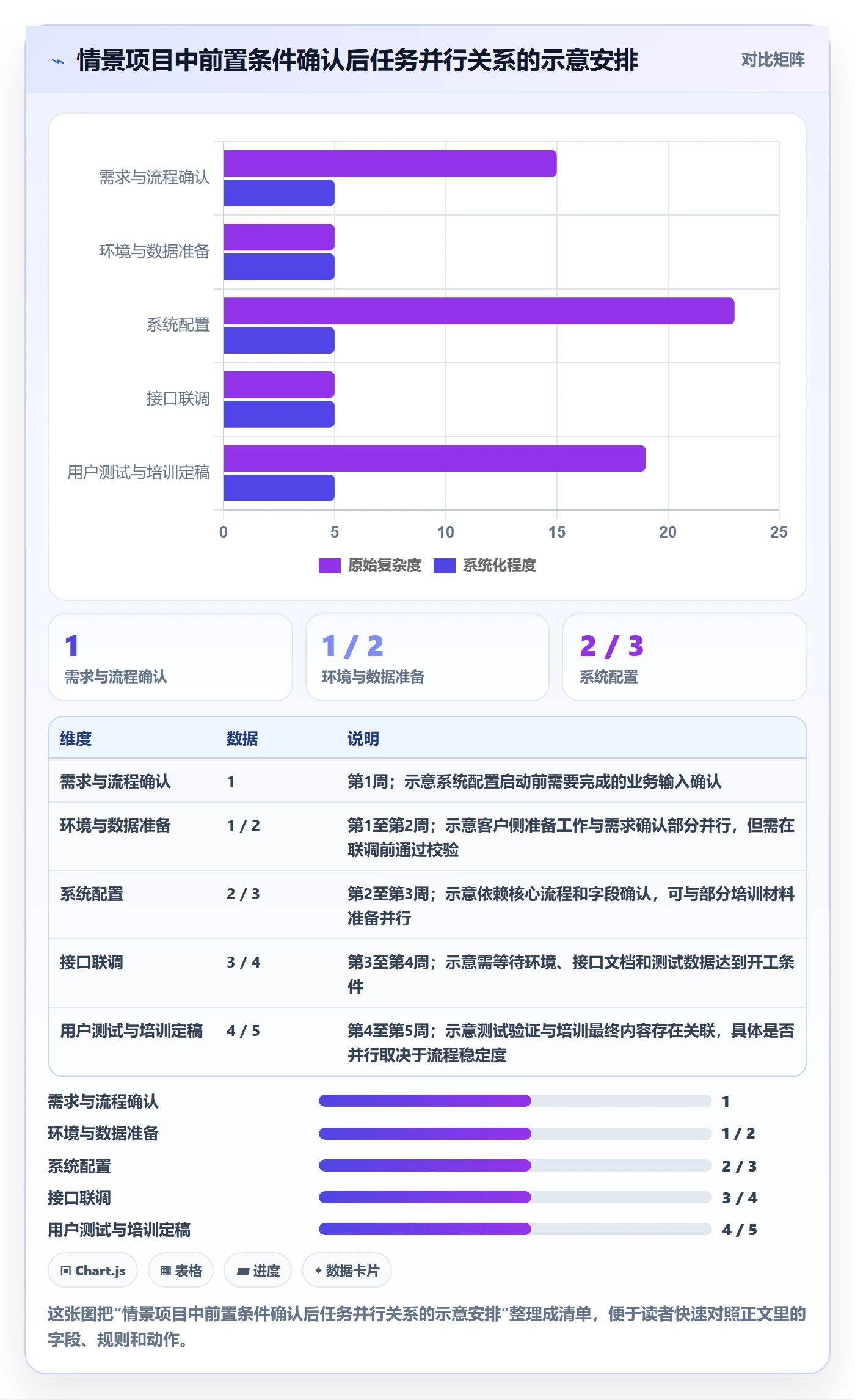Click the lightning icon beside the title
Screen dimensions: 855x1400
pos(58,61)
